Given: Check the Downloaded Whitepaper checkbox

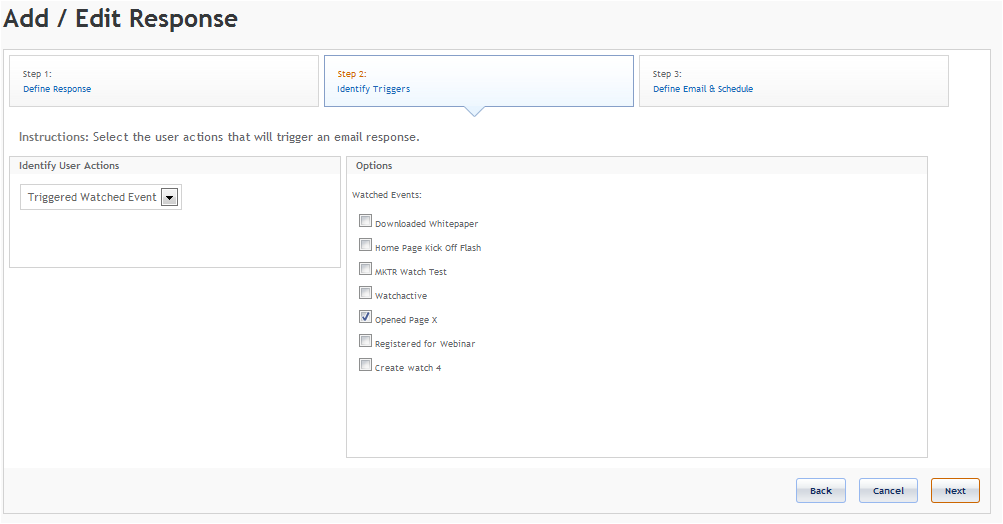Looking at the screenshot, I should click(x=365, y=221).
